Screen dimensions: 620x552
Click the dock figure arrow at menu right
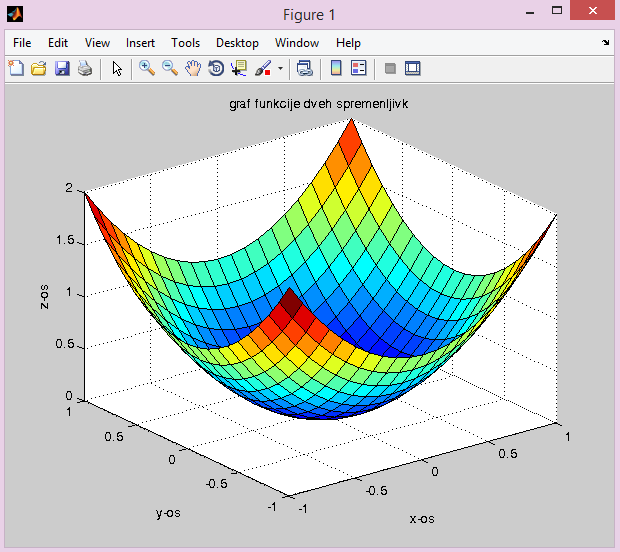(x=606, y=43)
